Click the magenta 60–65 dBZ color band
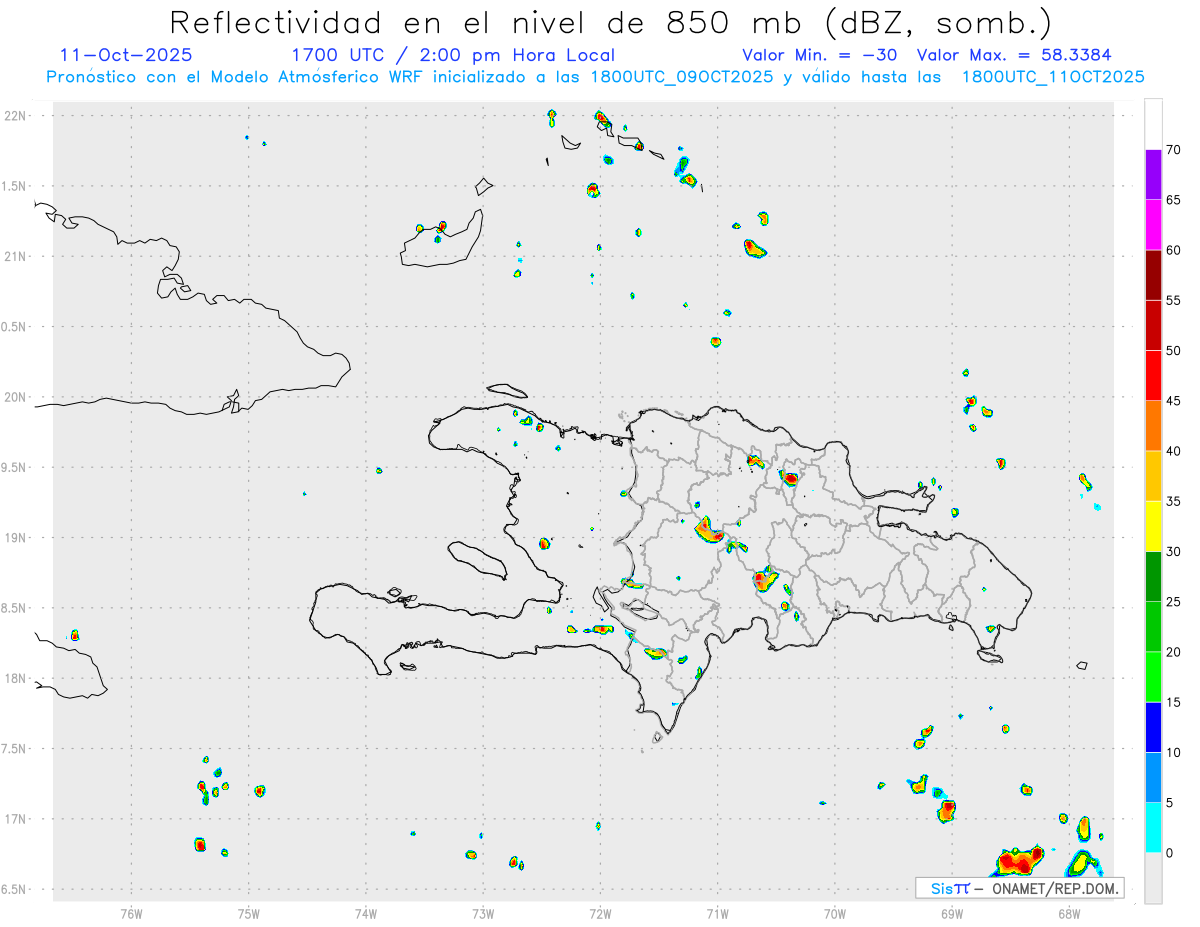 (1153, 225)
